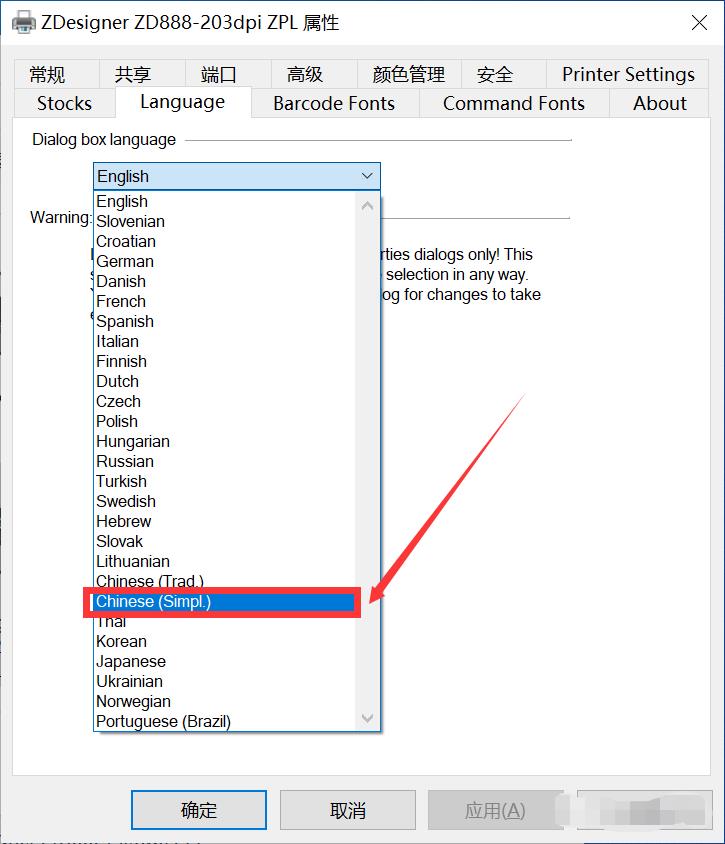Switch to the Stocks tab
Screen dimensions: 725x844
click(x=64, y=104)
